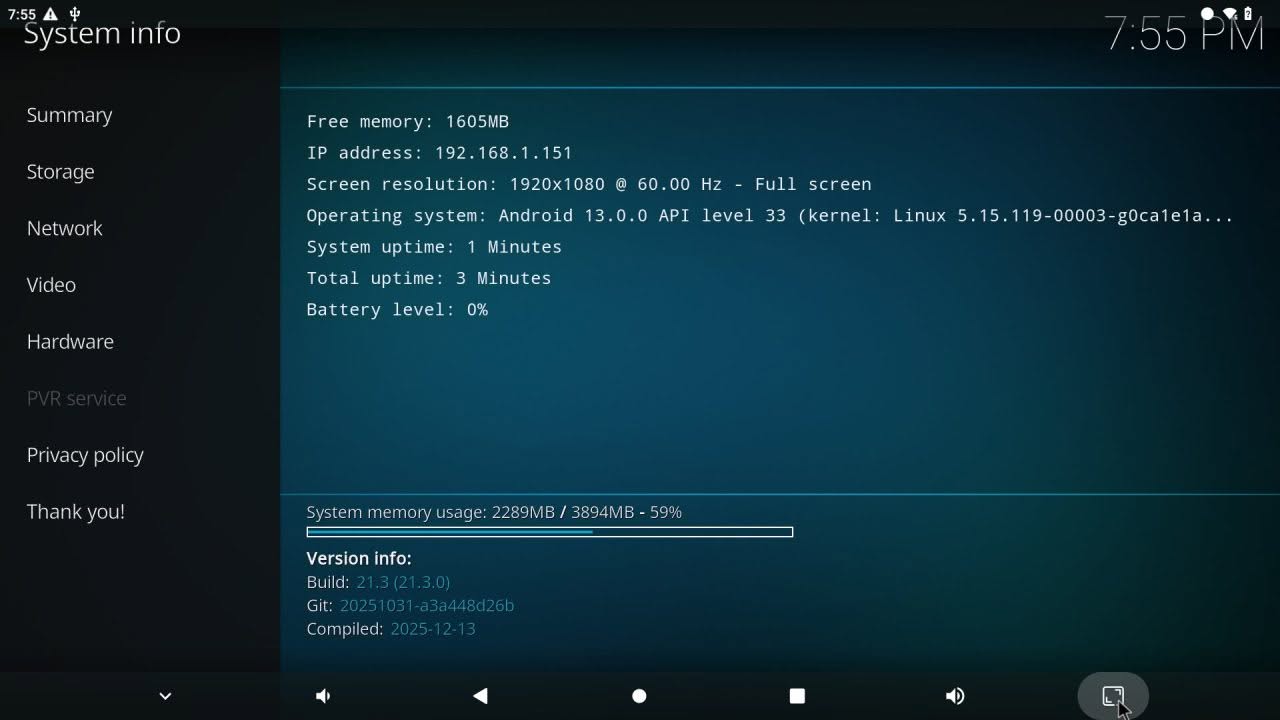This screenshot has width=1280, height=720.
Task: Open the Privacy policy page
Action: coord(85,455)
